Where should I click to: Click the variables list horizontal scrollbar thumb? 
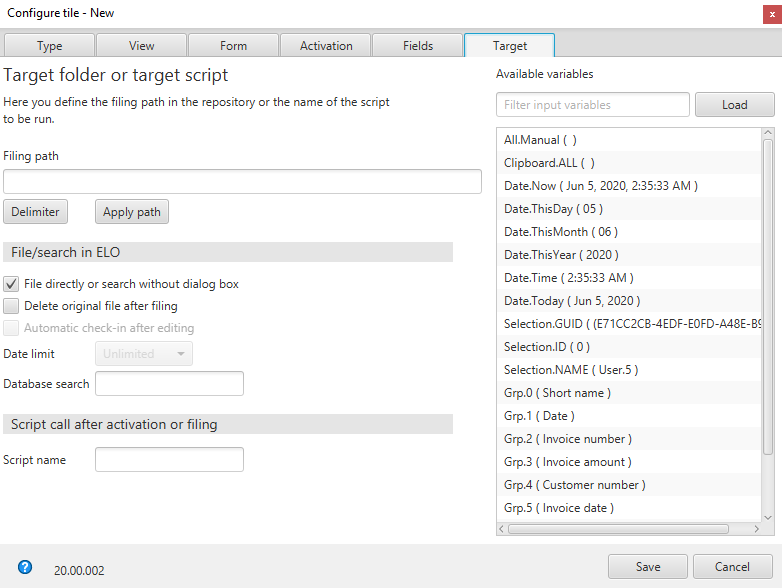click(618, 529)
